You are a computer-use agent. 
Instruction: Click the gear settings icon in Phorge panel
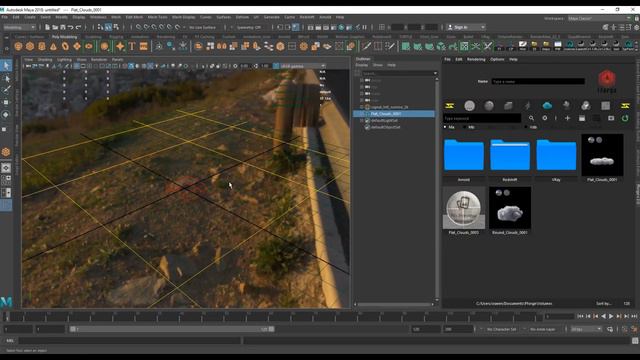pos(544,118)
